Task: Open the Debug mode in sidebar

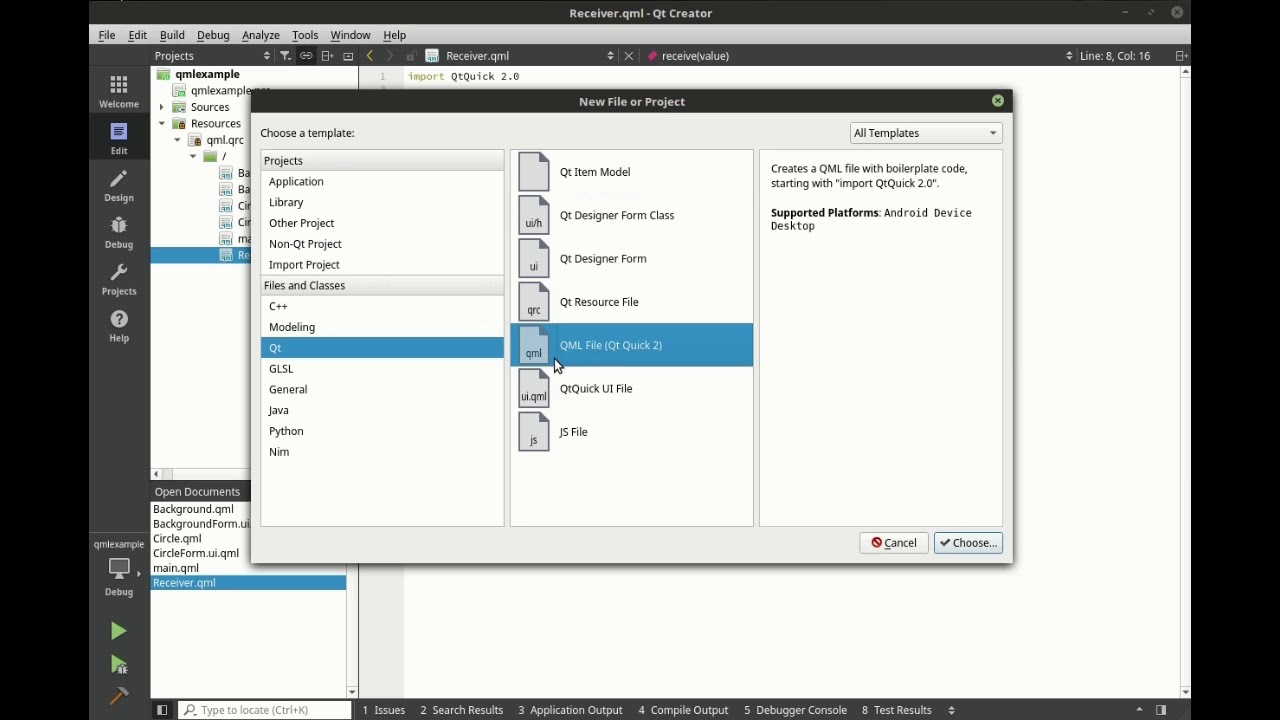Action: pyautogui.click(x=119, y=232)
